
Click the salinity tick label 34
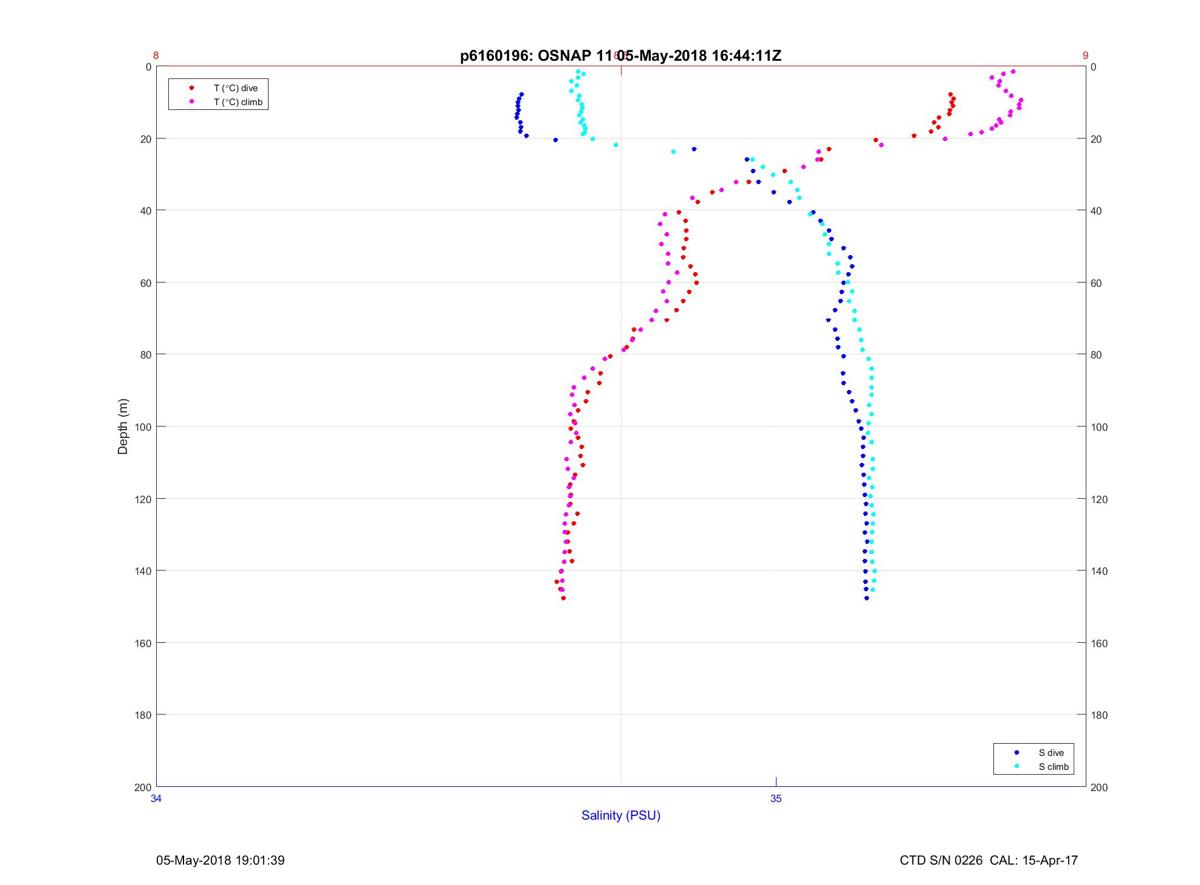click(x=156, y=798)
